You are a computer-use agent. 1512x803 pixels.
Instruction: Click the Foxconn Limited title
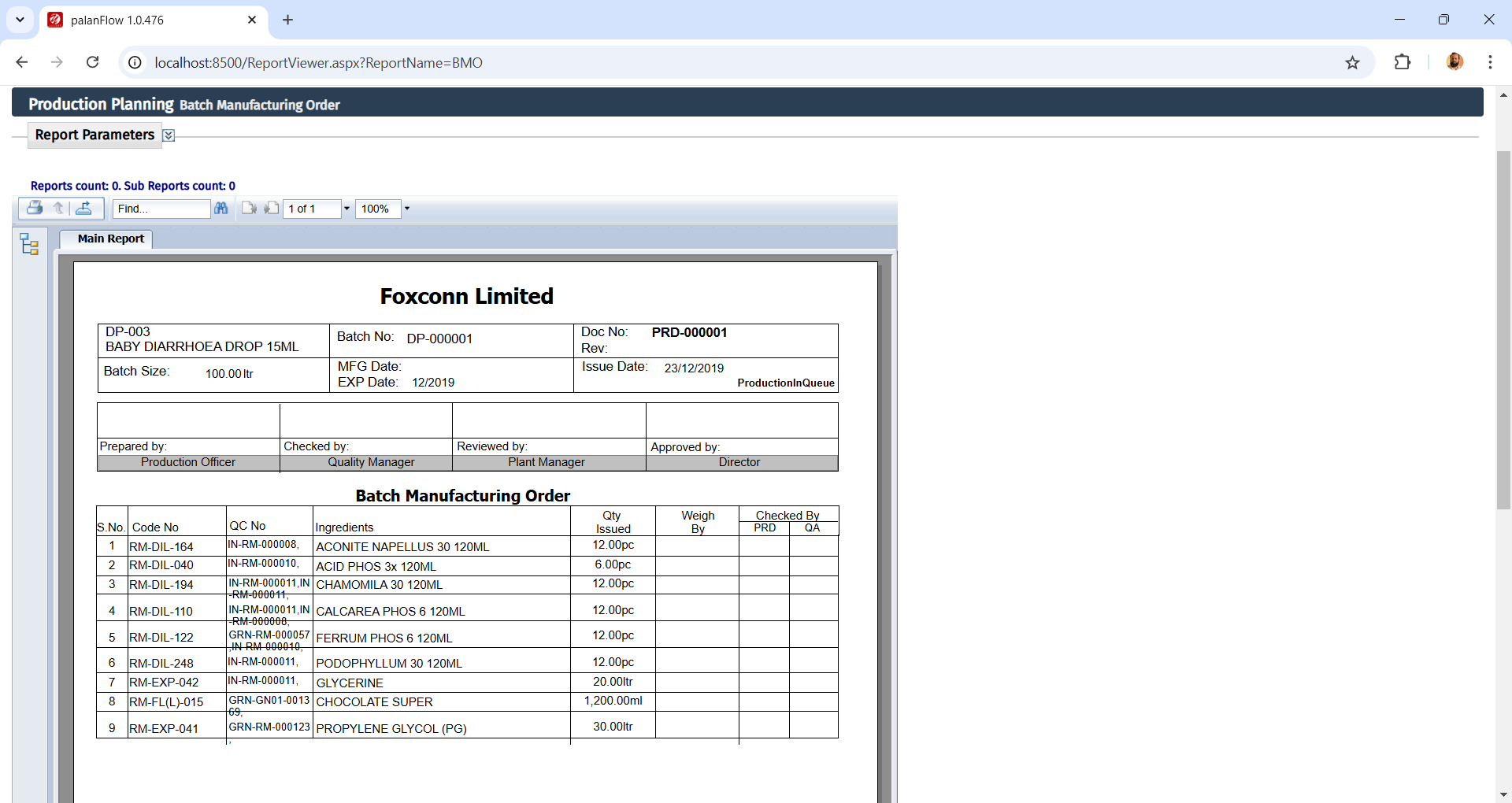coord(466,296)
